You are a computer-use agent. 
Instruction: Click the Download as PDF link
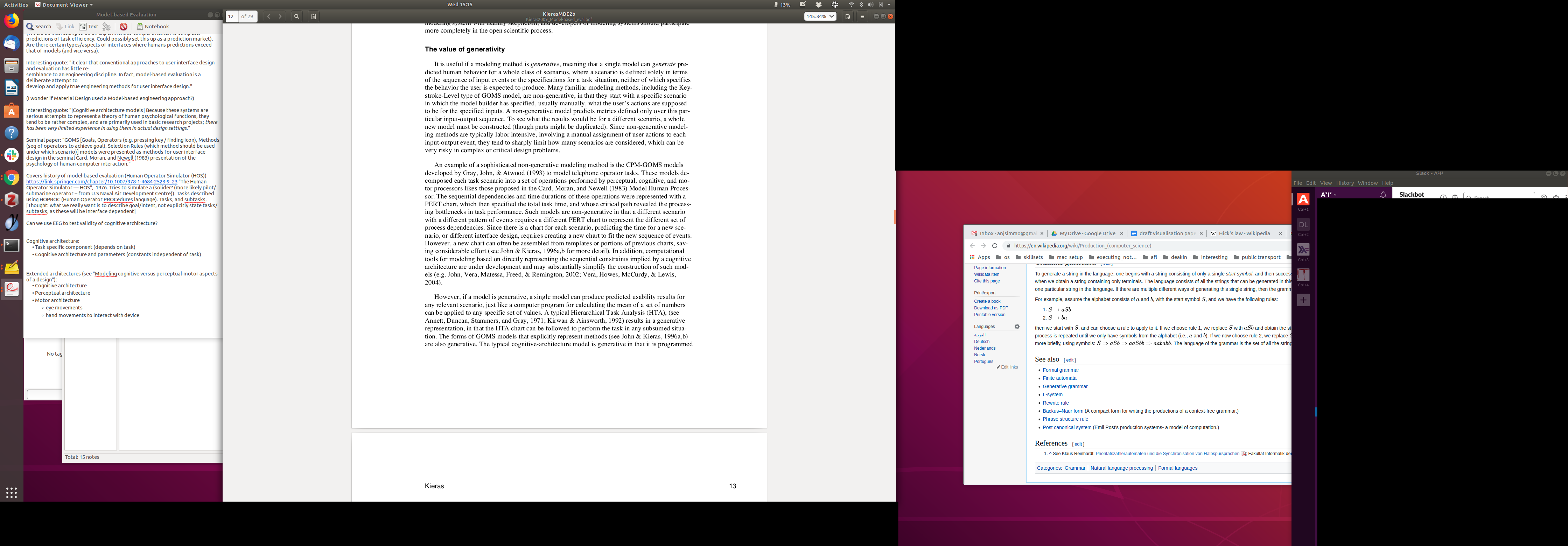pyautogui.click(x=990, y=308)
